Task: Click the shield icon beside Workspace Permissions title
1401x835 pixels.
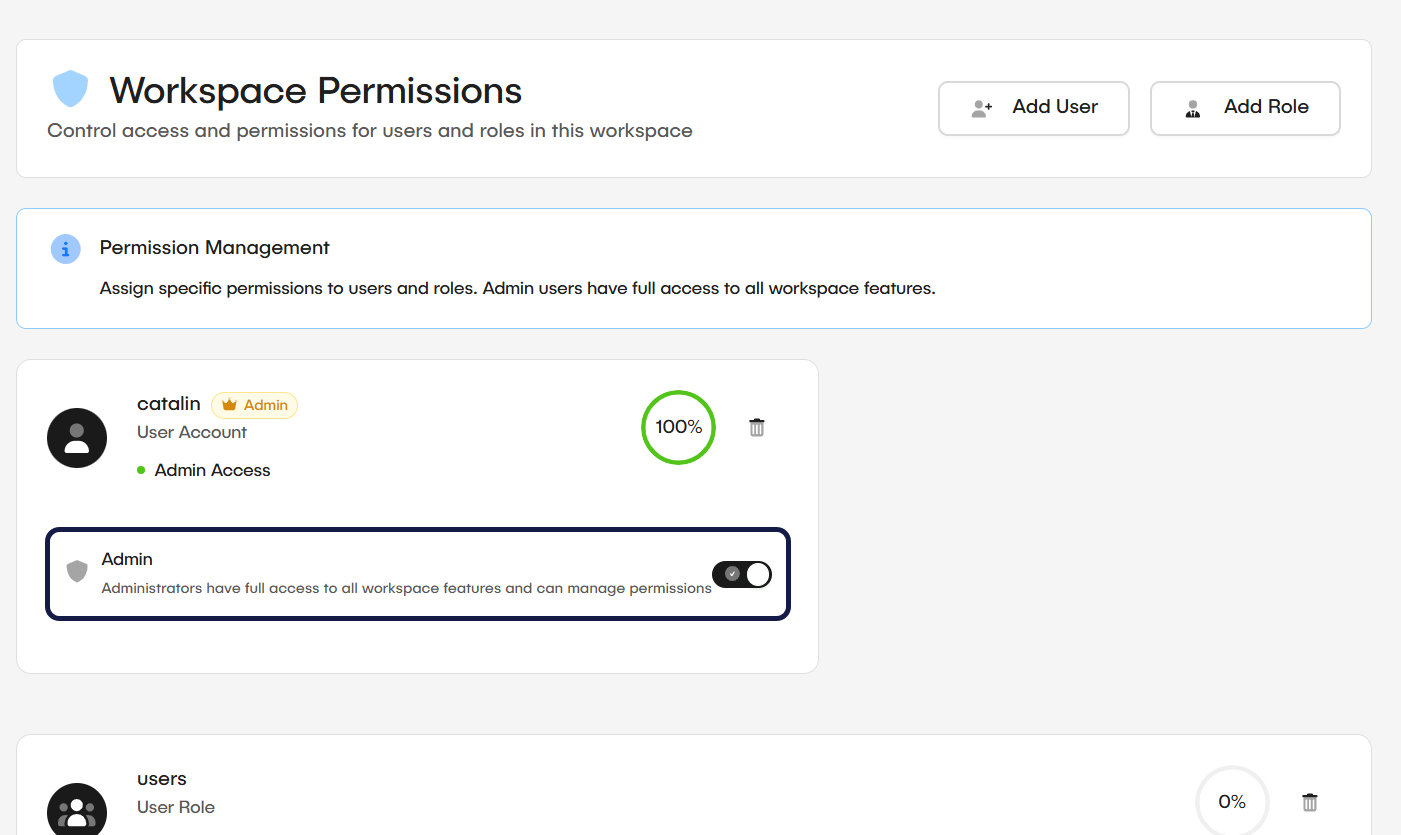Action: click(70, 88)
